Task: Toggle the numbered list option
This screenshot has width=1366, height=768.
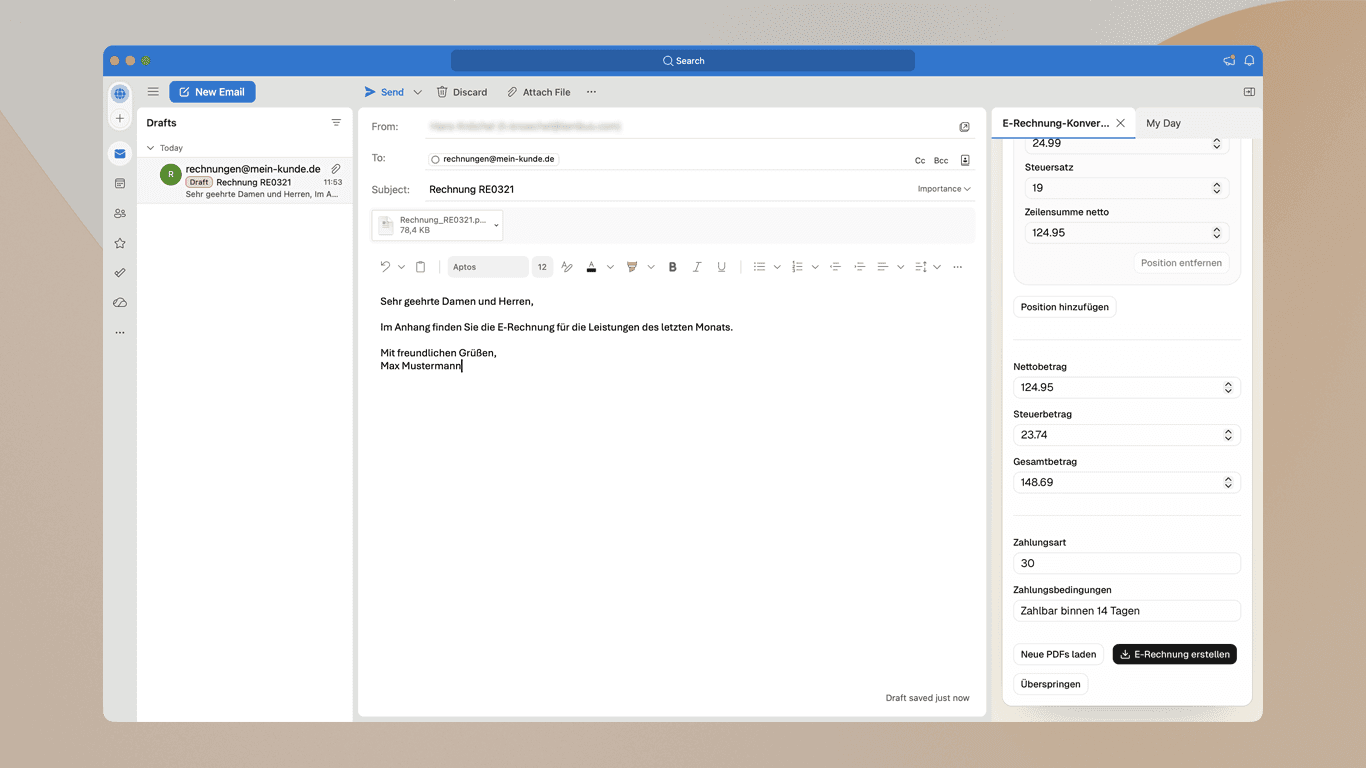Action: tap(797, 266)
